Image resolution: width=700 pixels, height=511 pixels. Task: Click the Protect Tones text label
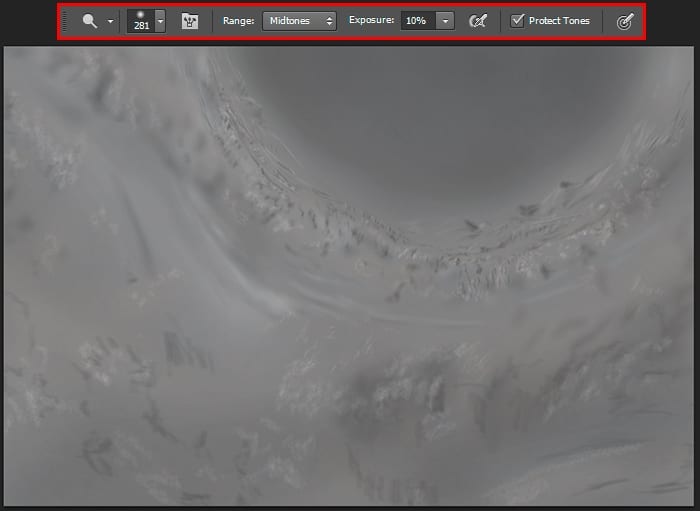(559, 21)
